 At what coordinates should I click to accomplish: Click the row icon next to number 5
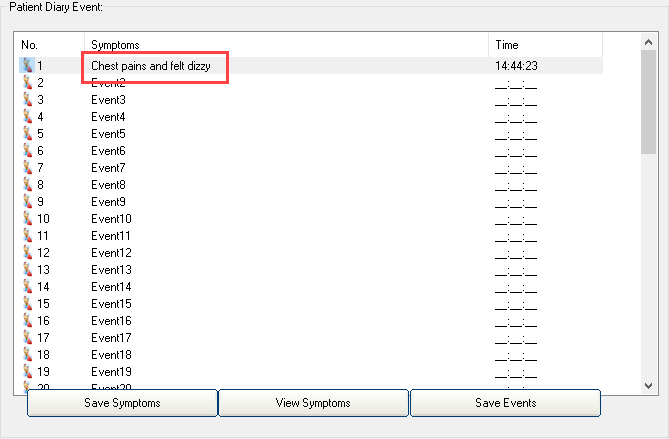(x=27, y=134)
